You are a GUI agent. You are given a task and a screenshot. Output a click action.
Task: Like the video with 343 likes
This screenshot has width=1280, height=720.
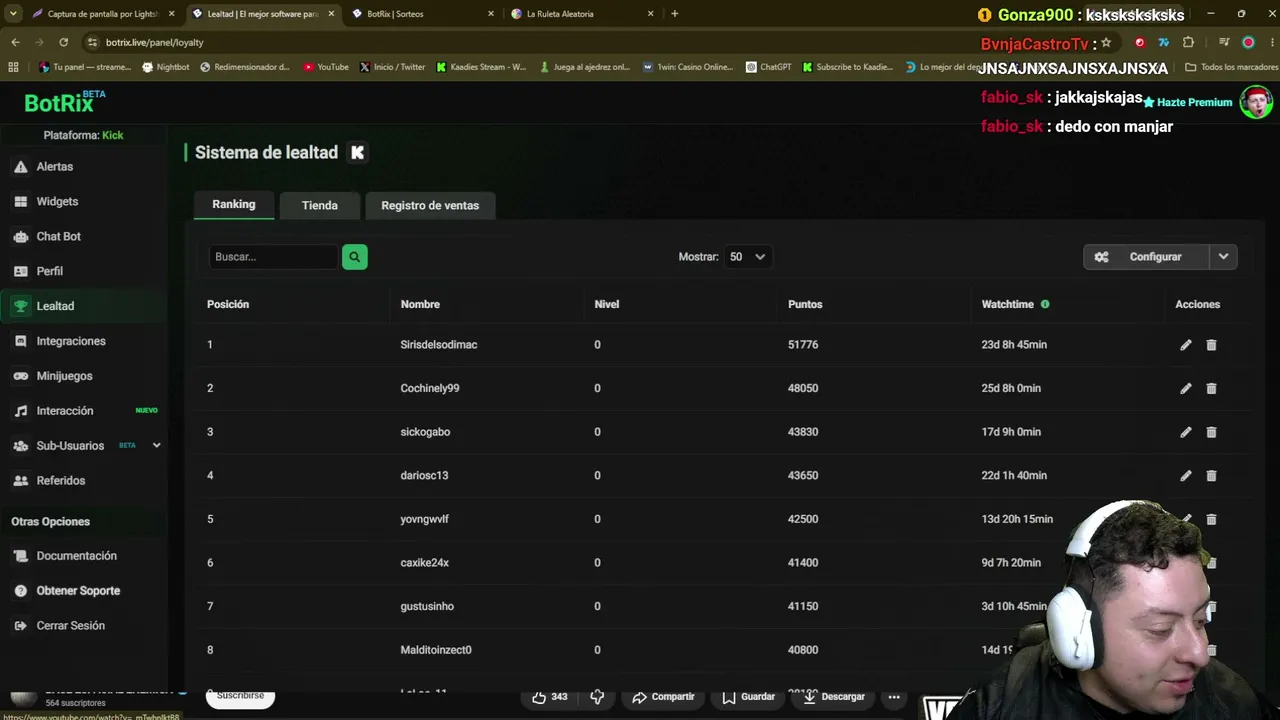click(549, 697)
